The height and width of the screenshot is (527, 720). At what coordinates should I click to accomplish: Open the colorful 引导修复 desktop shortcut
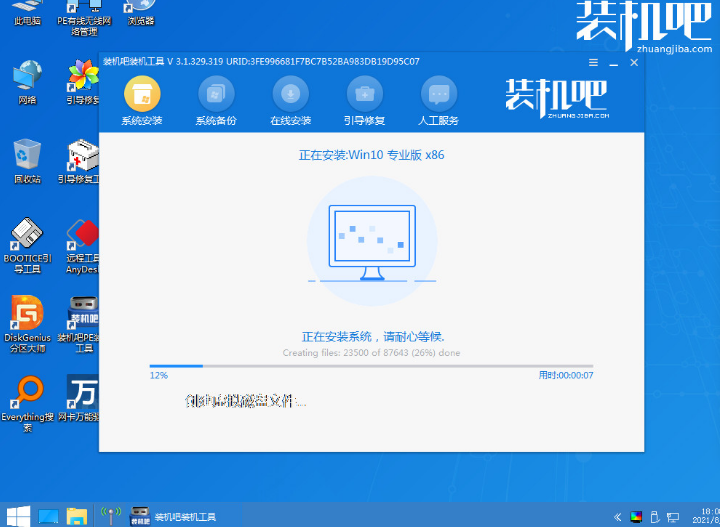click(83, 82)
